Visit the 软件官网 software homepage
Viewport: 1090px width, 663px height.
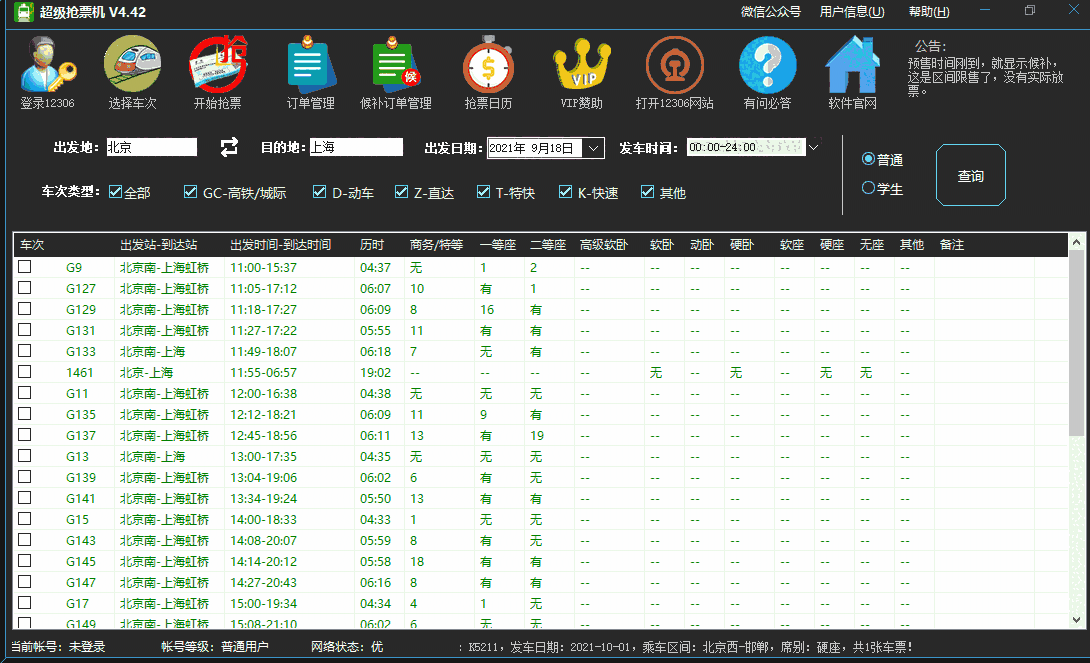[852, 70]
